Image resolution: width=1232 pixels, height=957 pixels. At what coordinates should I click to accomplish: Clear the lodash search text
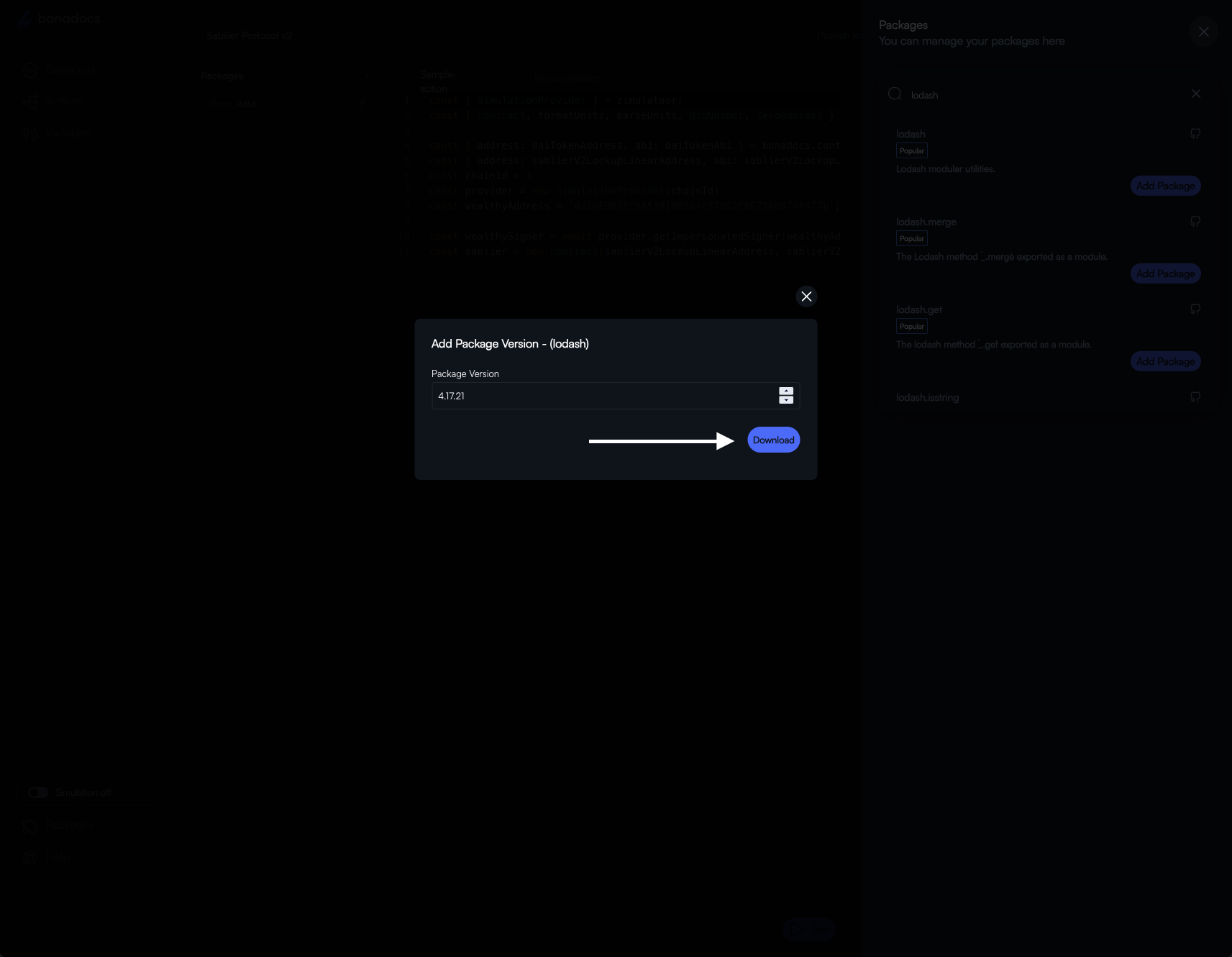[1196, 94]
